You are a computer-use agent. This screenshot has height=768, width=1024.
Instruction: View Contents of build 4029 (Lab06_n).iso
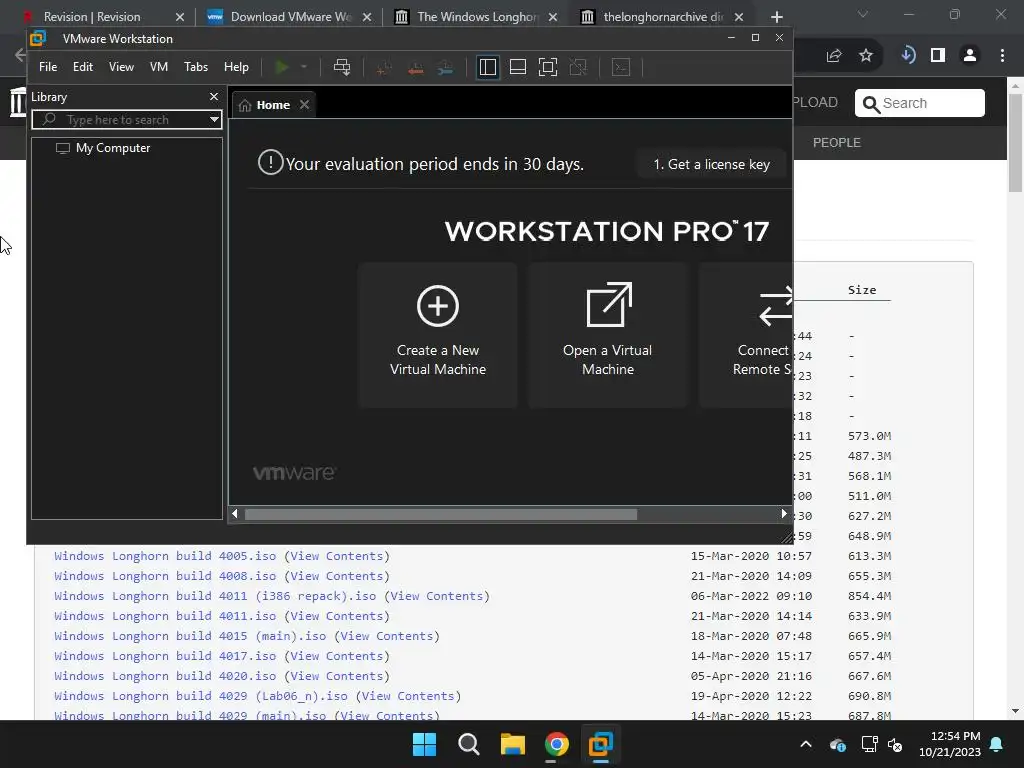[408, 696]
